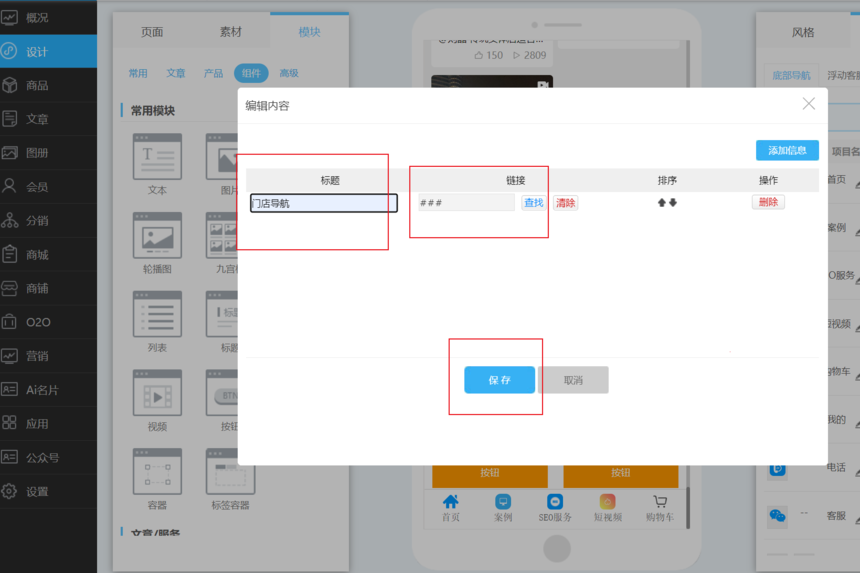Click the WeChat 客服 icon in style panel
Viewport: 860px width, 573px height.
(x=777, y=516)
